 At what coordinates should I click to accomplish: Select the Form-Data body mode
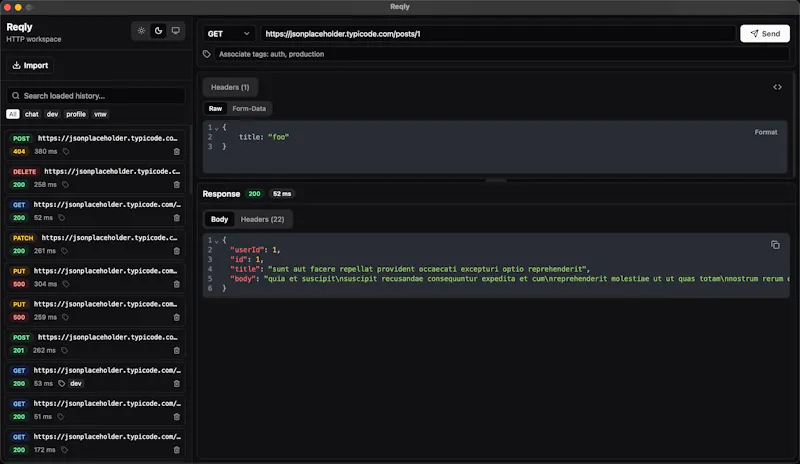tap(249, 108)
